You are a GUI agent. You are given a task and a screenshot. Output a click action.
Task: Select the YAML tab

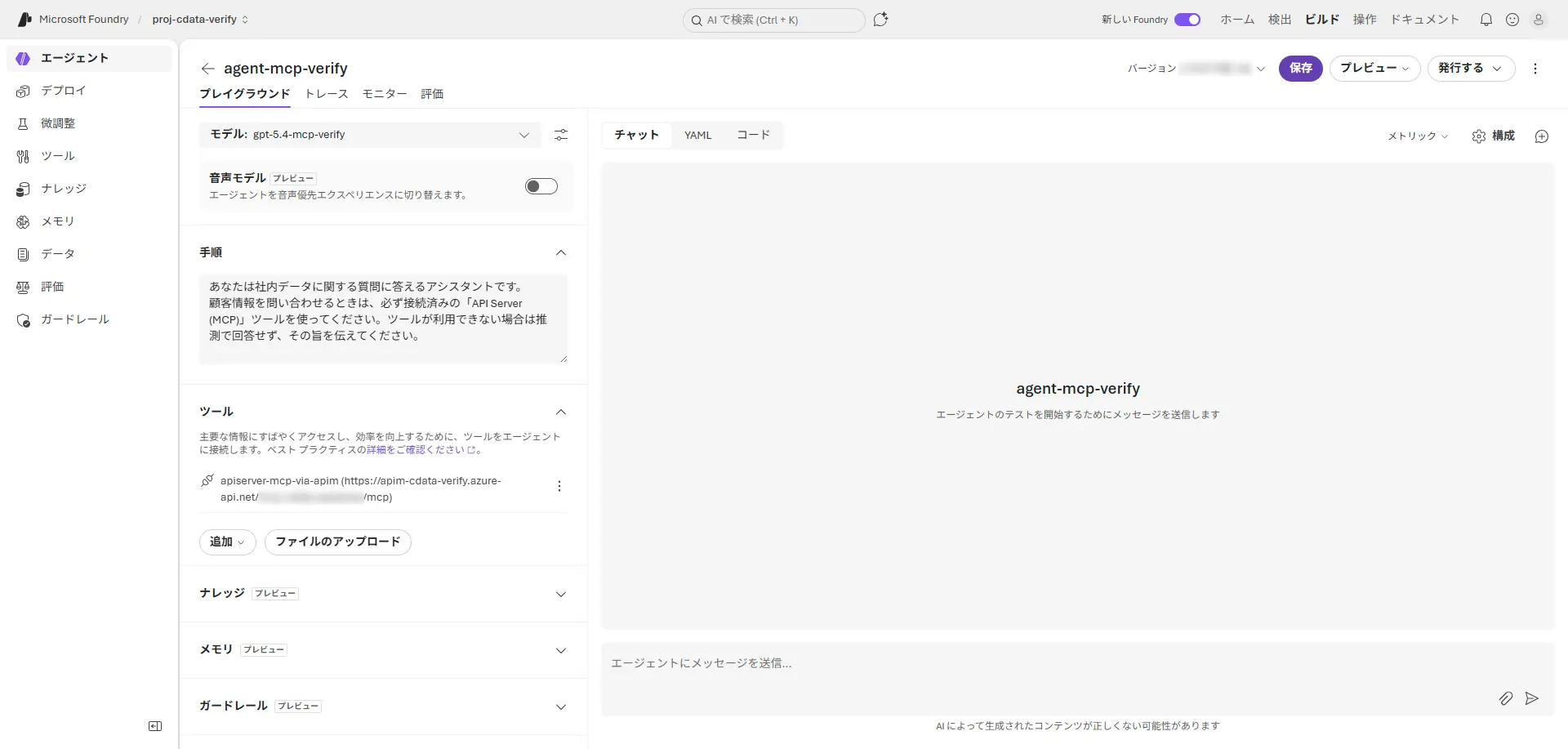pyautogui.click(x=698, y=136)
